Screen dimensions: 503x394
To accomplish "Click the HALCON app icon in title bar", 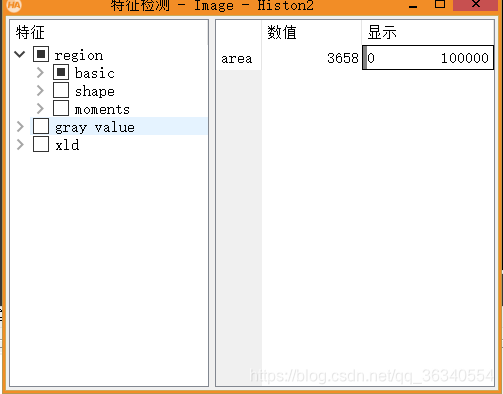I will [14, 5].
